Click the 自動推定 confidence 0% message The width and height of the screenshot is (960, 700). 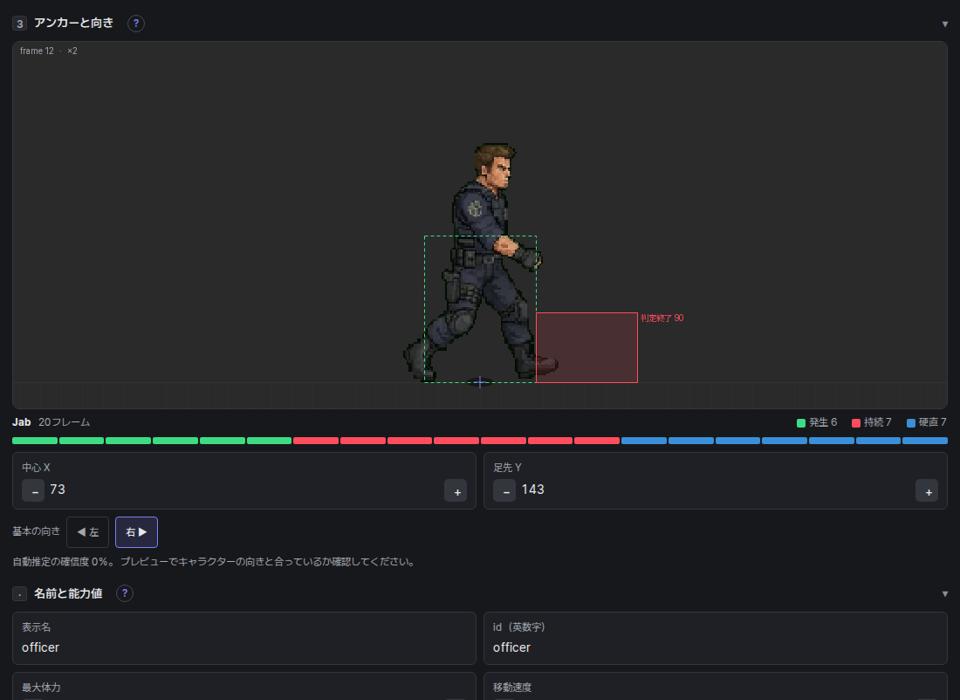click(x=214, y=562)
